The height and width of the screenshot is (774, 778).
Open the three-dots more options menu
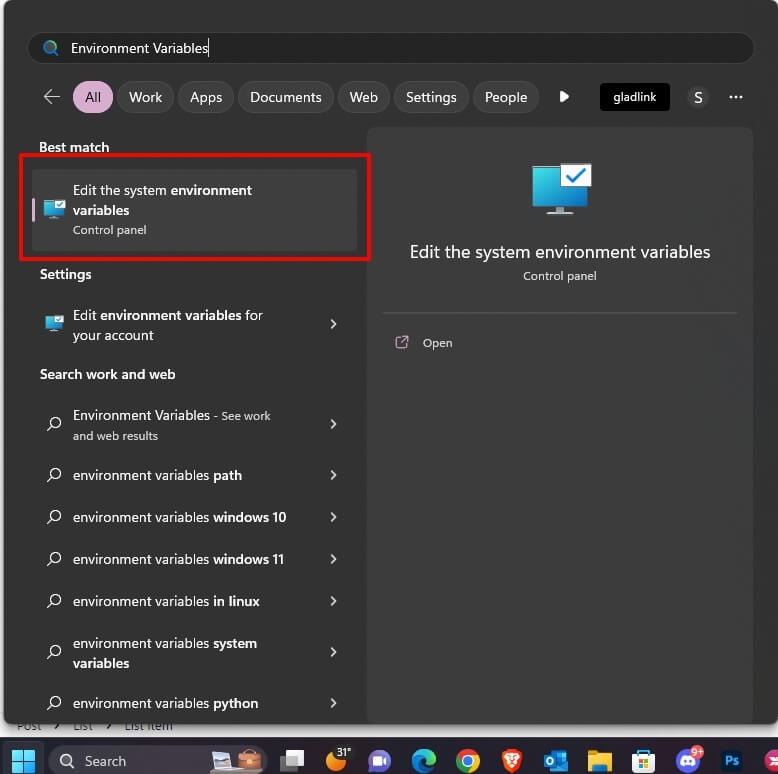[735, 97]
